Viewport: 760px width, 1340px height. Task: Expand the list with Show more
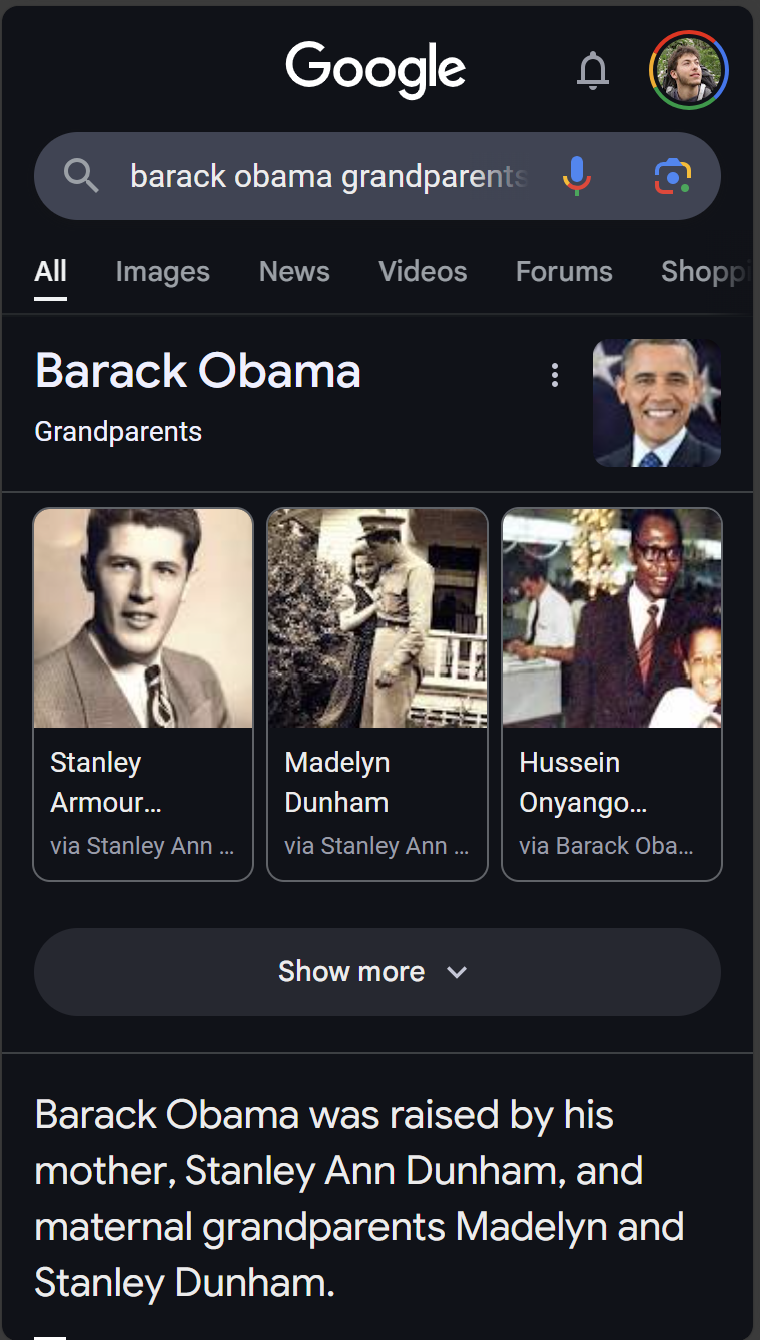[377, 972]
